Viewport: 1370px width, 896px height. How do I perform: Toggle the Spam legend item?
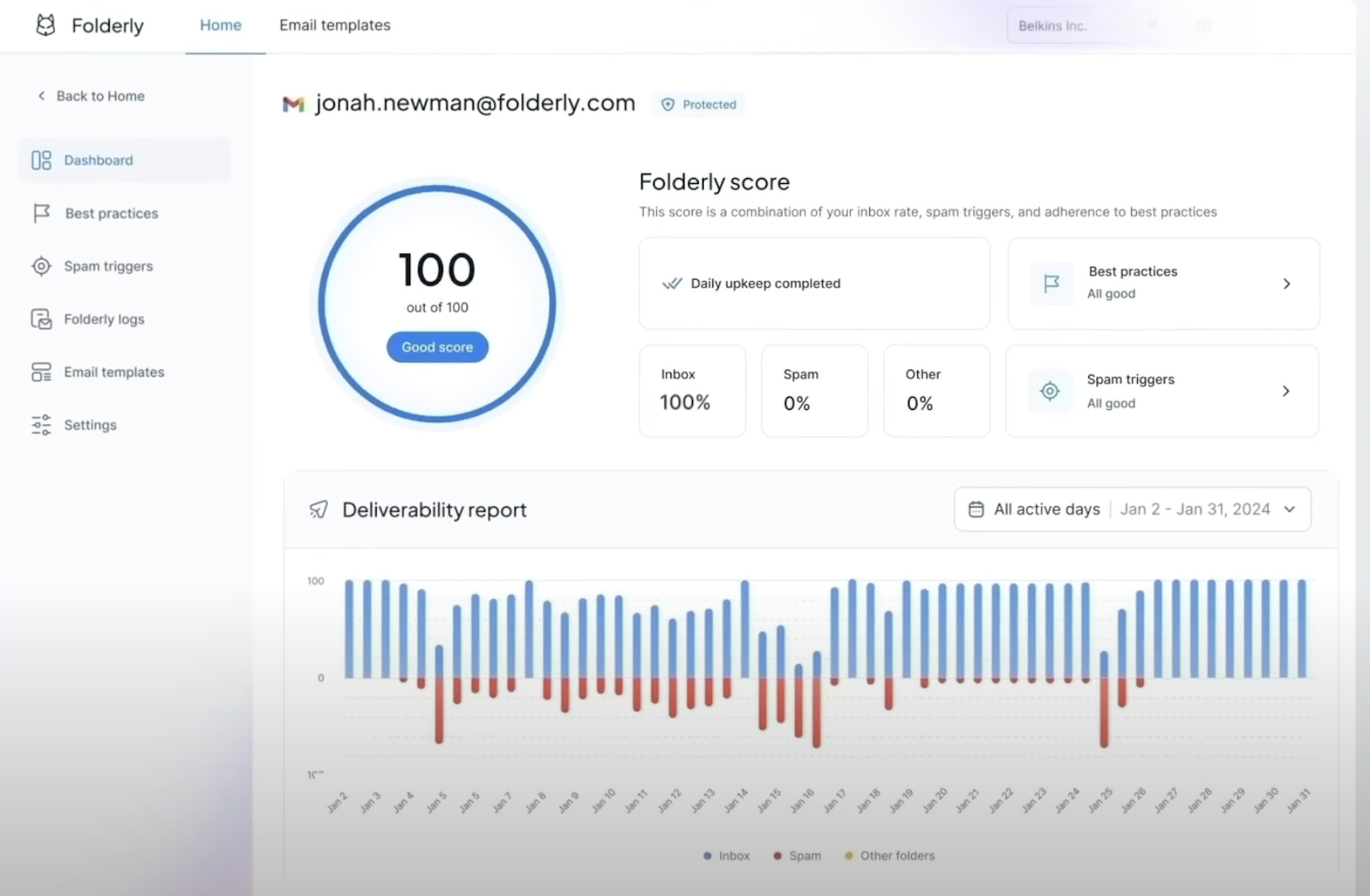pos(797,856)
